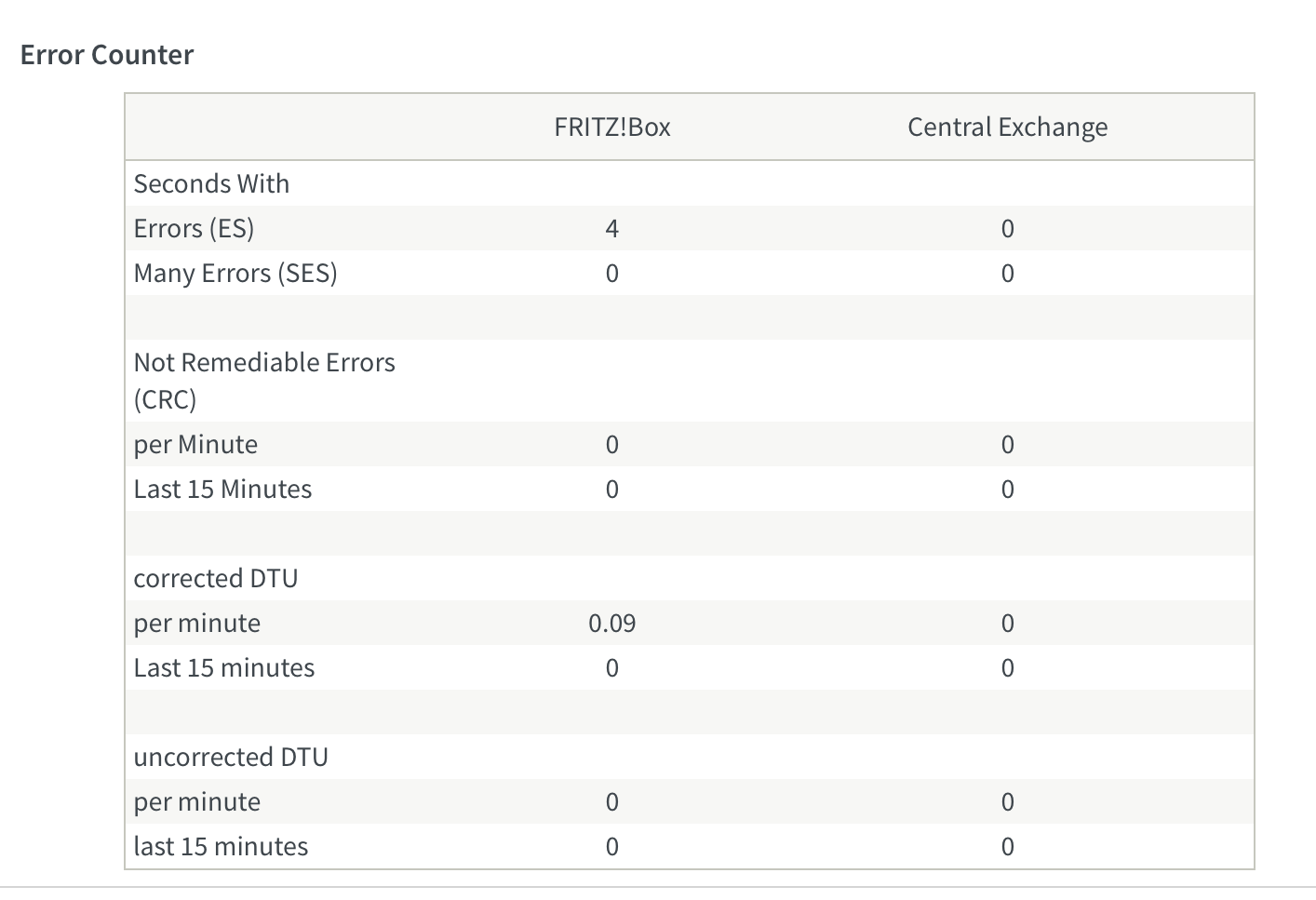Click the CRC Last 15 Minutes label
Viewport: 1316px width, 900px height.
pos(222,490)
